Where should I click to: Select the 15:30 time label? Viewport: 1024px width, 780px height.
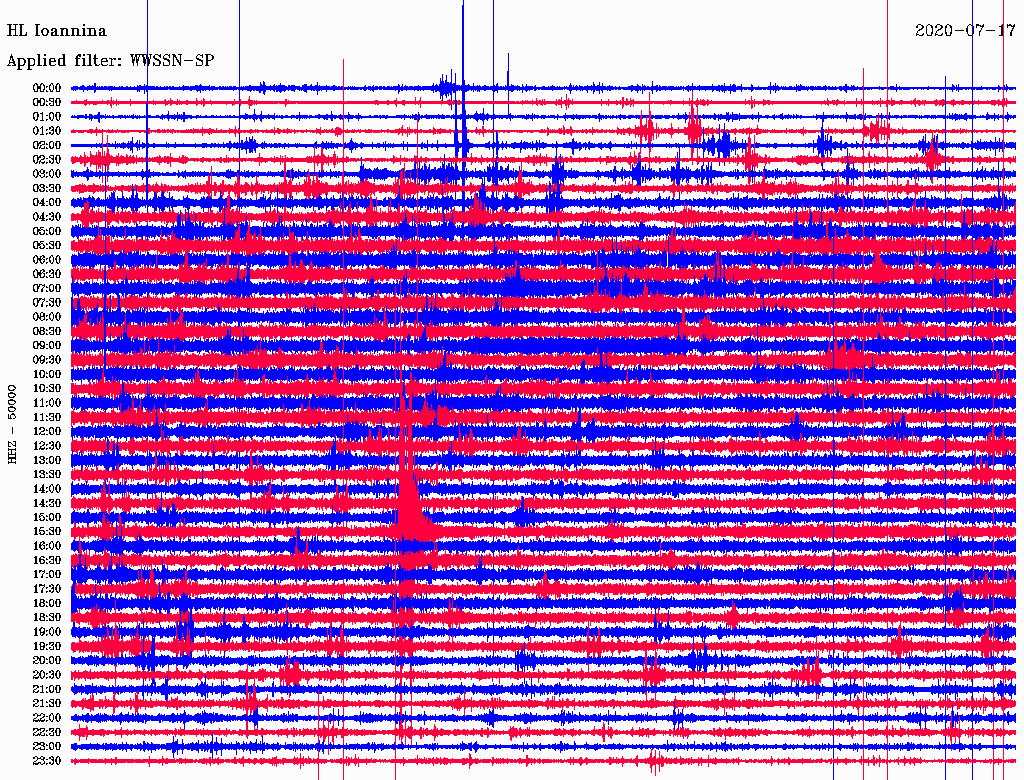[x=47, y=532]
